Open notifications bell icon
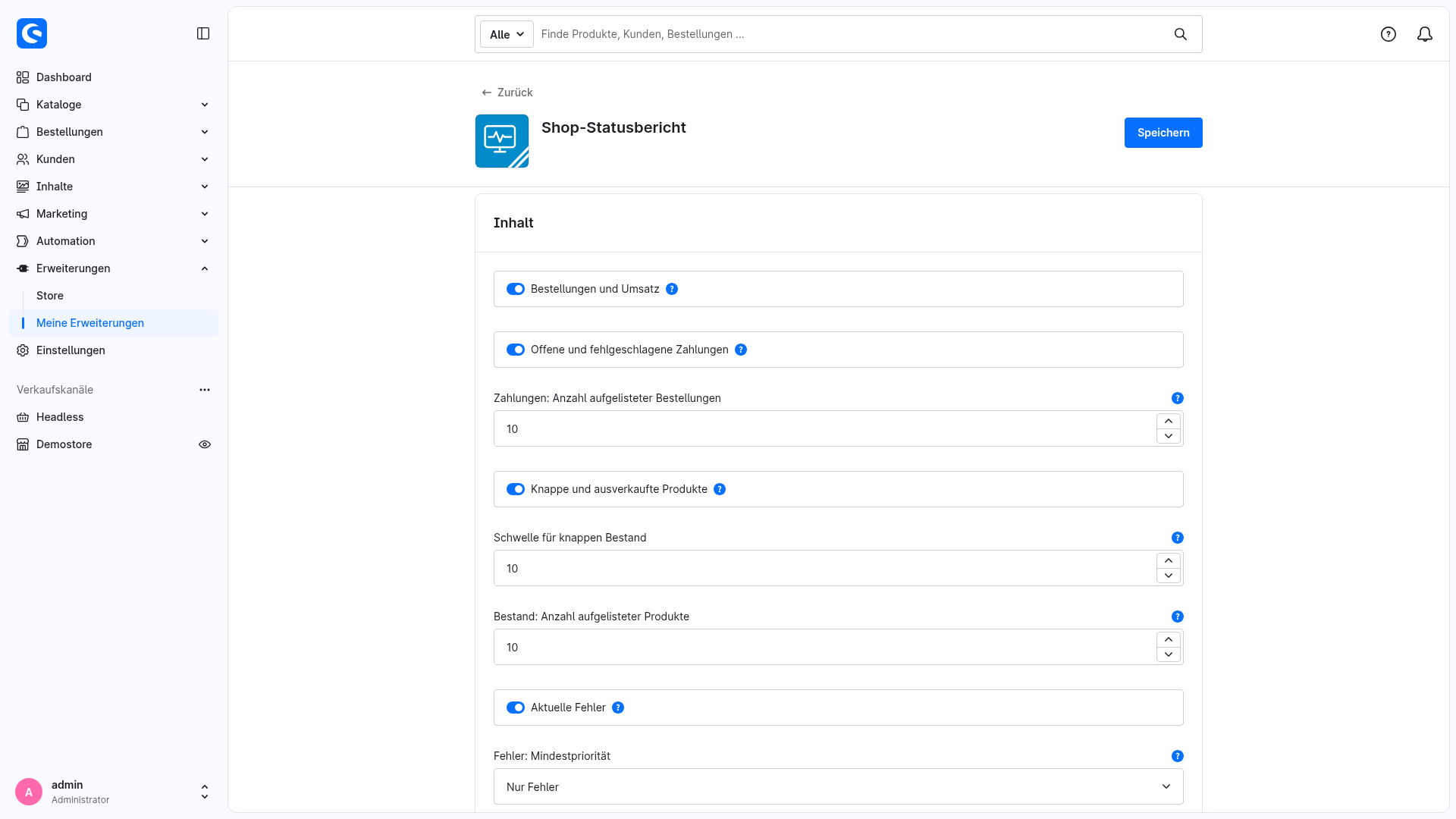 click(x=1425, y=34)
